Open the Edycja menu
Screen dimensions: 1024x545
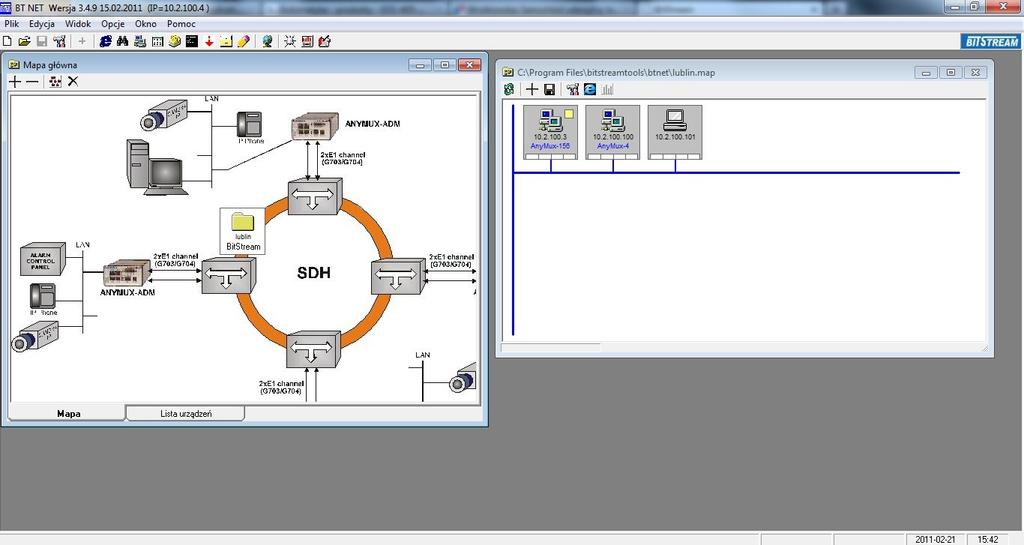(42, 23)
